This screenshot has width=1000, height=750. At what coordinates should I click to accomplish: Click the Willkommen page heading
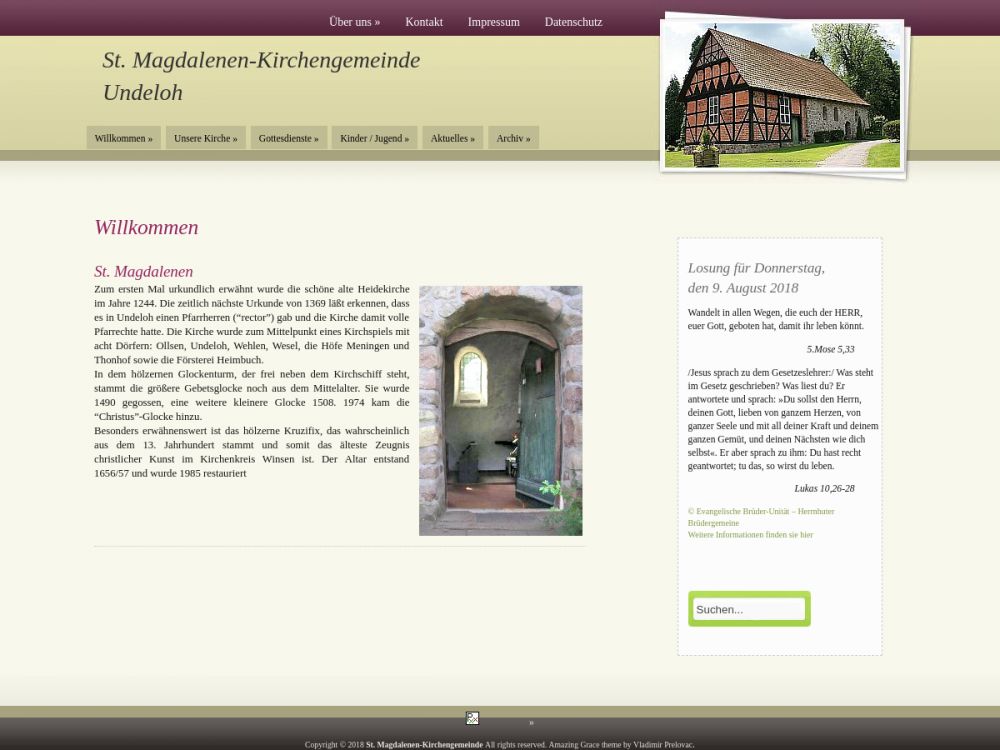(x=146, y=227)
